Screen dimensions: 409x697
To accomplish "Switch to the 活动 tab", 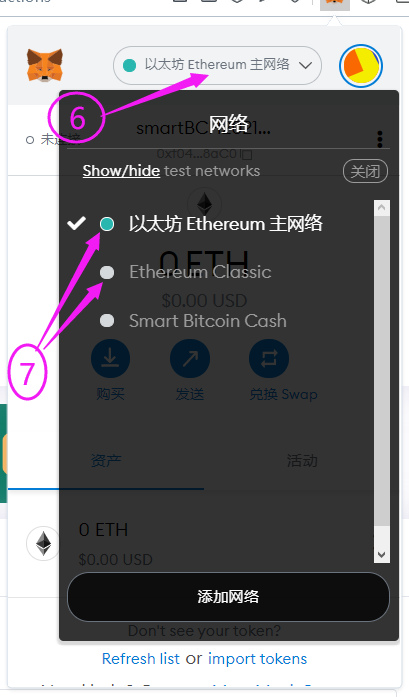I will click(302, 461).
